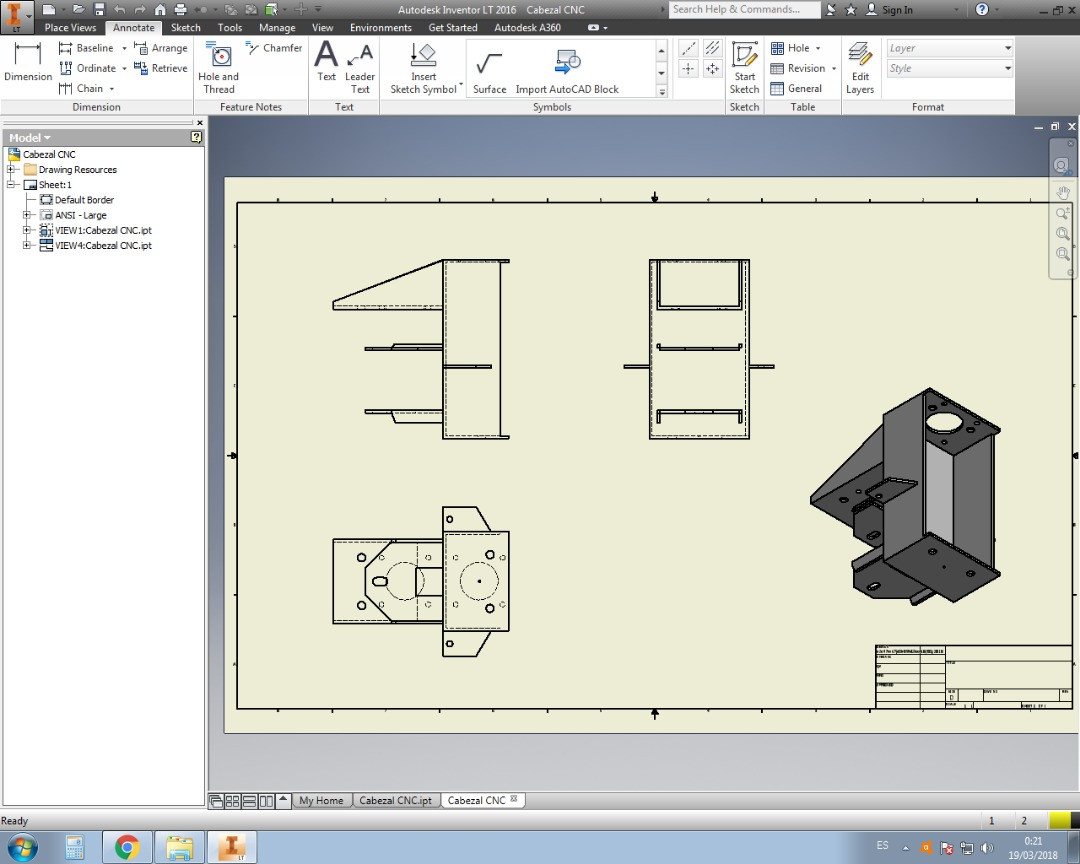The width and height of the screenshot is (1080, 864).
Task: Switch to the Sketch ribbon tab
Action: [x=185, y=28]
